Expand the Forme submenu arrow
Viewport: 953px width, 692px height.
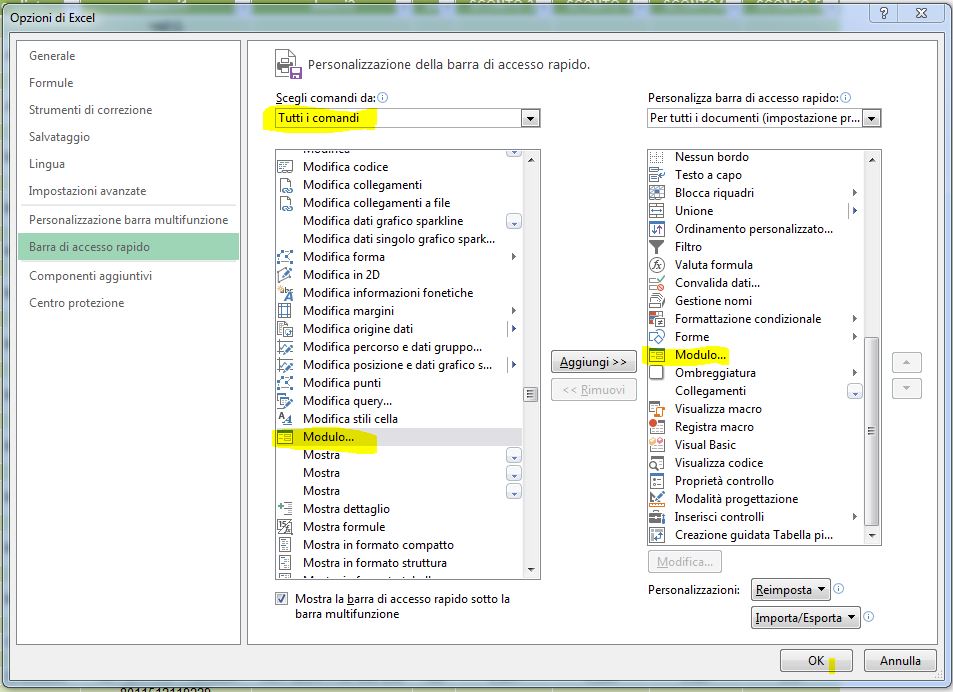[x=855, y=337]
